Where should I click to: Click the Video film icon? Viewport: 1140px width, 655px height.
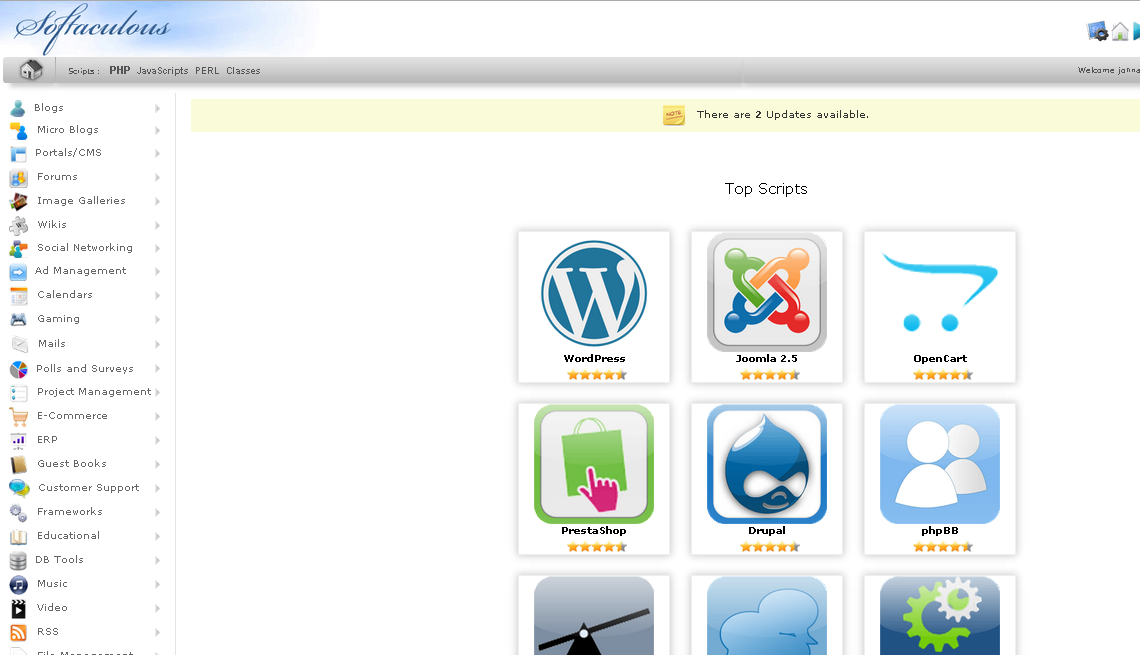click(18, 608)
